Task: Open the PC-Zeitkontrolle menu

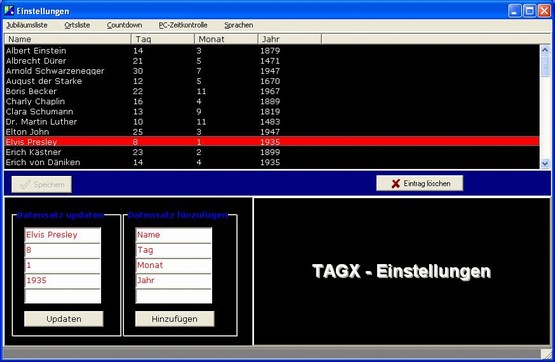Action: [x=183, y=25]
